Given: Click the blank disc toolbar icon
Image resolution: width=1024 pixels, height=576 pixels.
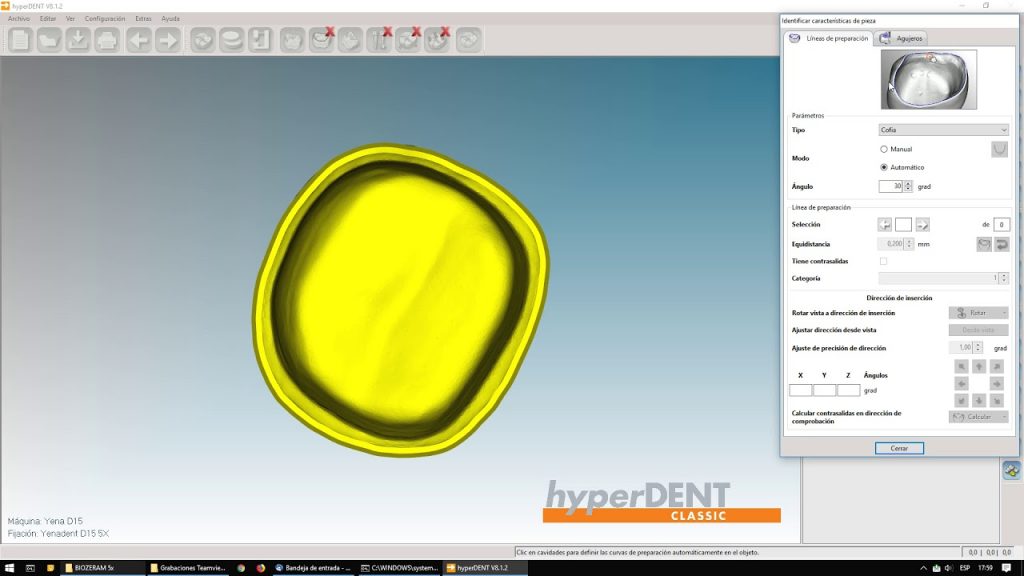Looking at the screenshot, I should 232,40.
